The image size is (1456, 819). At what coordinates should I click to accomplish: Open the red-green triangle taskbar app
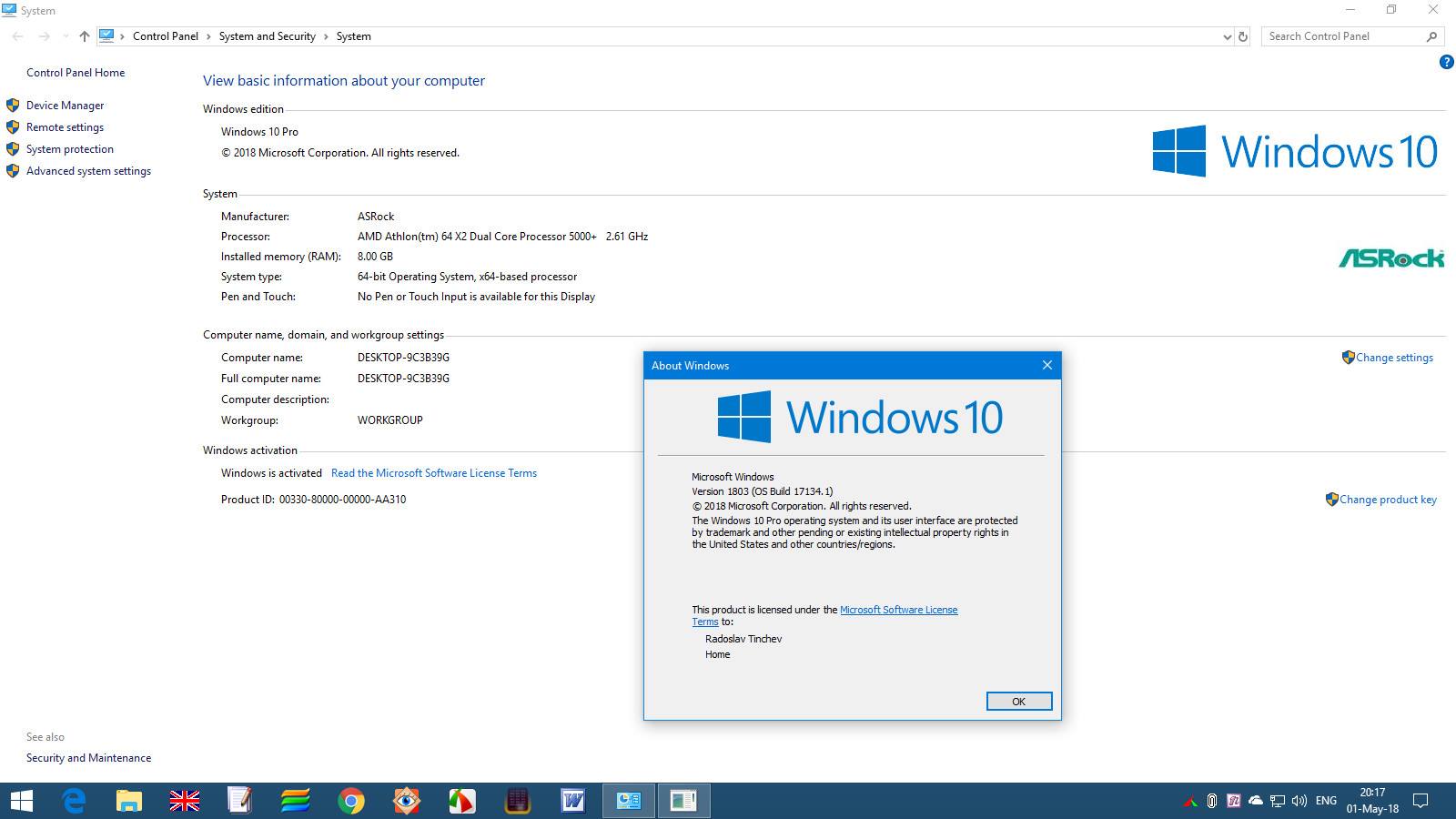point(461,801)
